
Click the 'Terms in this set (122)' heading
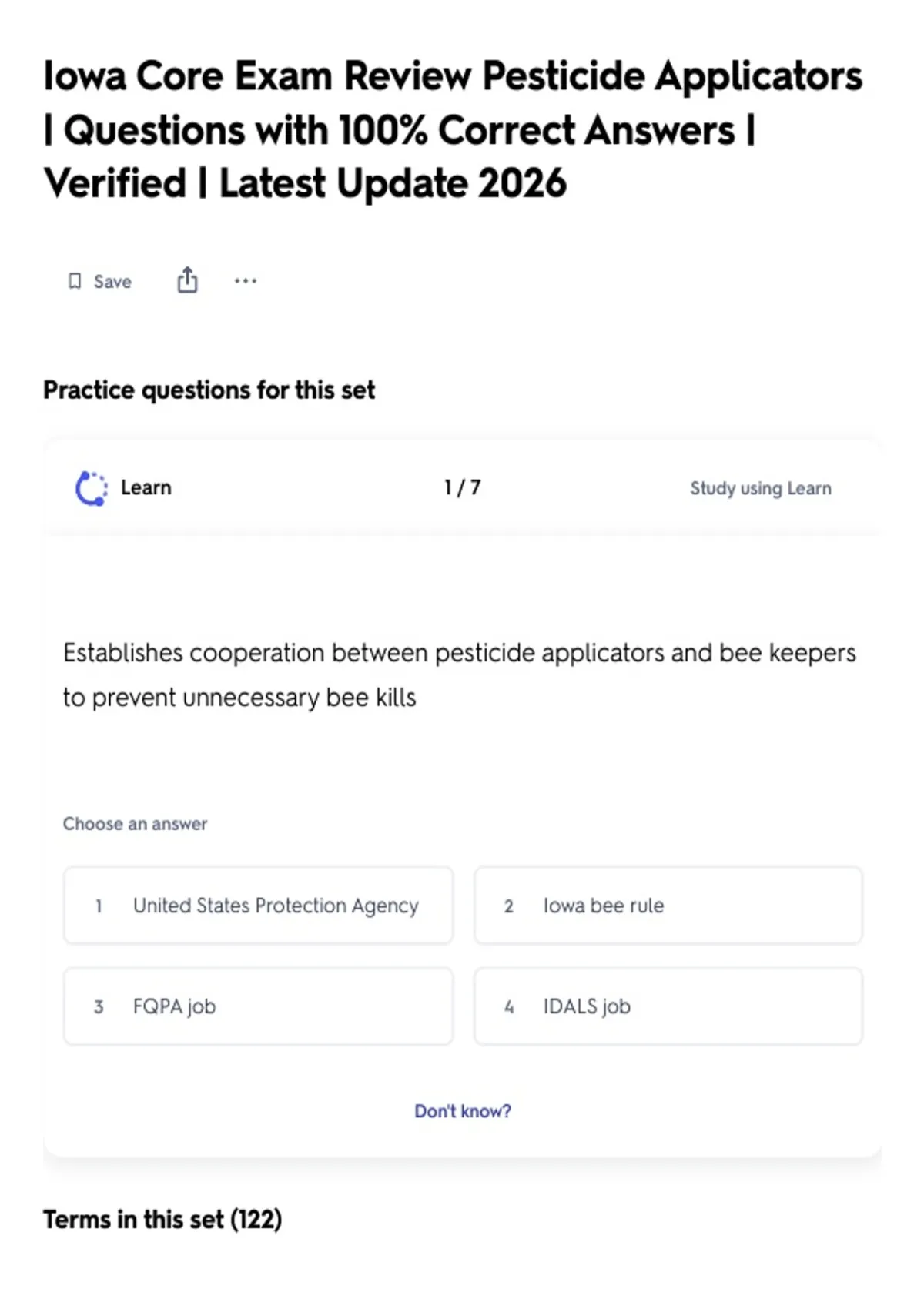pos(162,1220)
